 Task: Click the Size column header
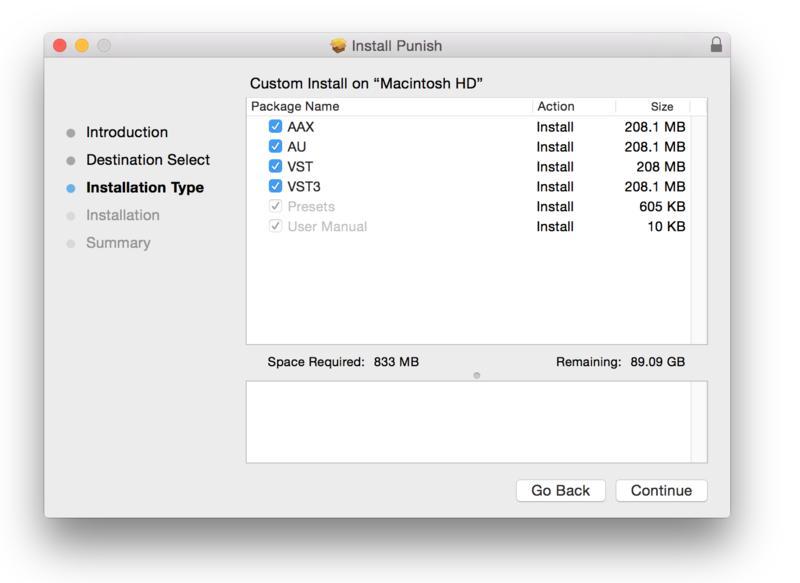point(662,106)
